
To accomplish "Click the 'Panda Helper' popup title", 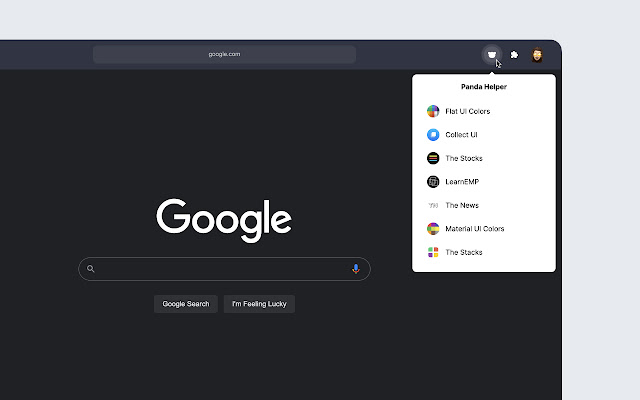I will (x=484, y=87).
